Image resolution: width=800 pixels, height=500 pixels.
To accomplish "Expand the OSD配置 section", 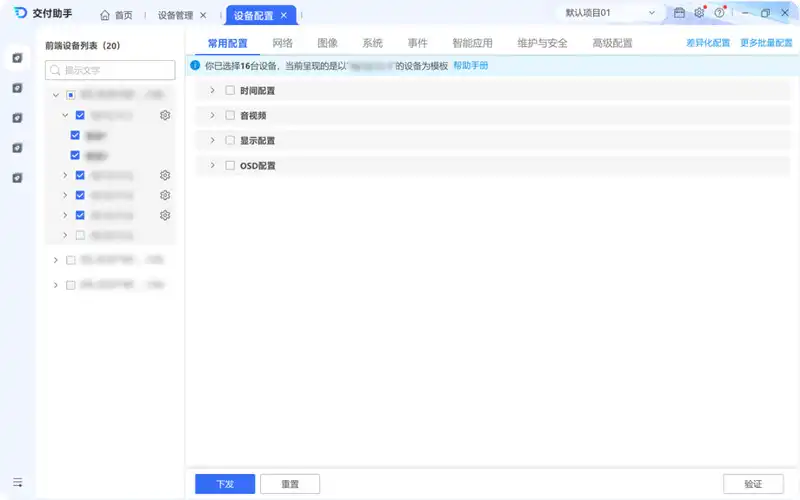I will (x=213, y=165).
